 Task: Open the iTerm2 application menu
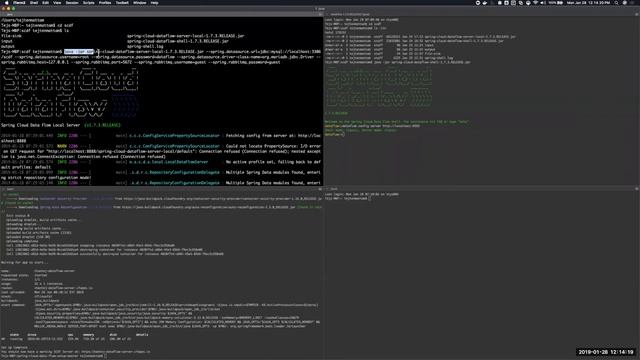click(19, 3)
